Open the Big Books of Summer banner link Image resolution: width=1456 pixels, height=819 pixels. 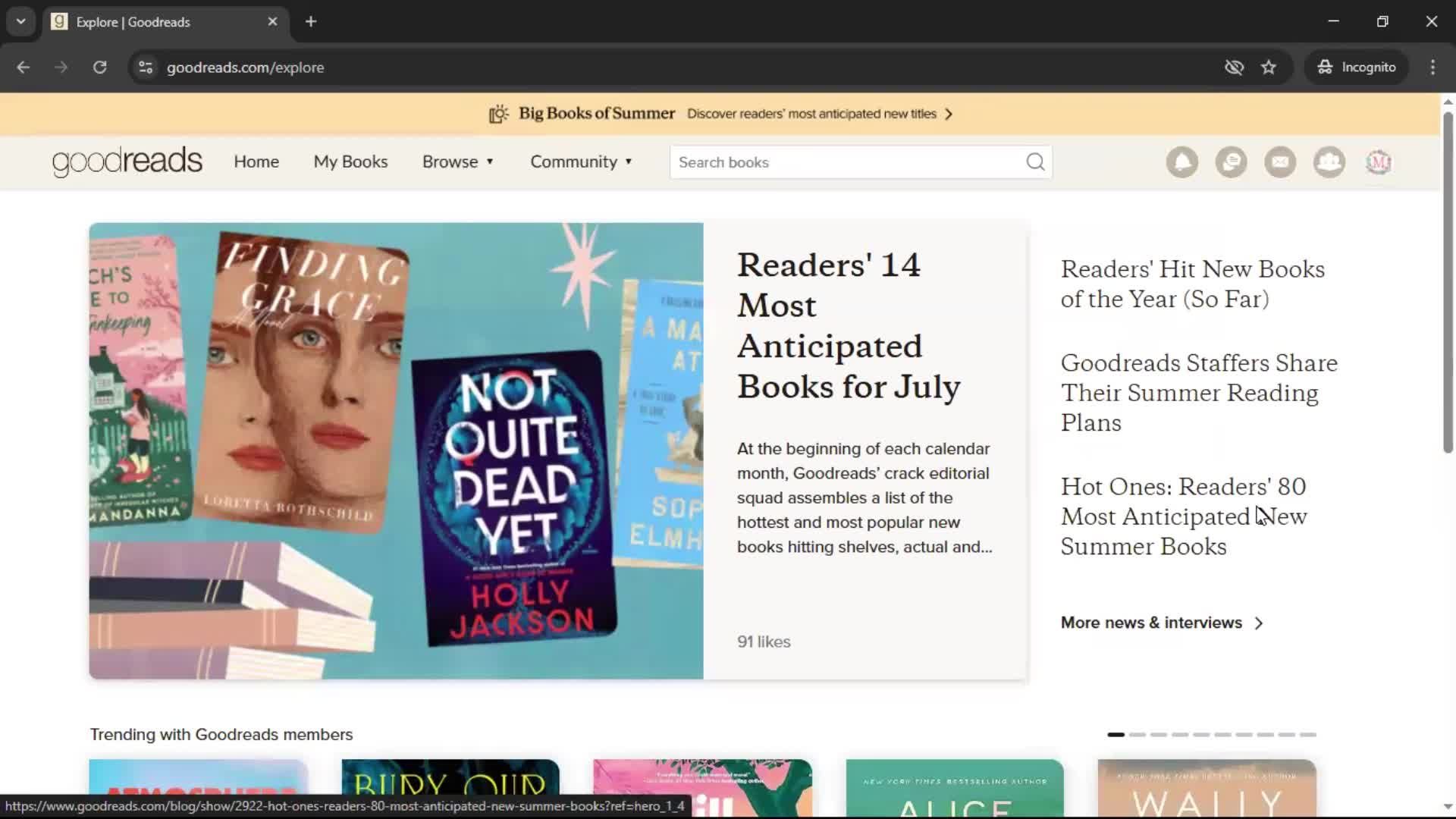(720, 114)
